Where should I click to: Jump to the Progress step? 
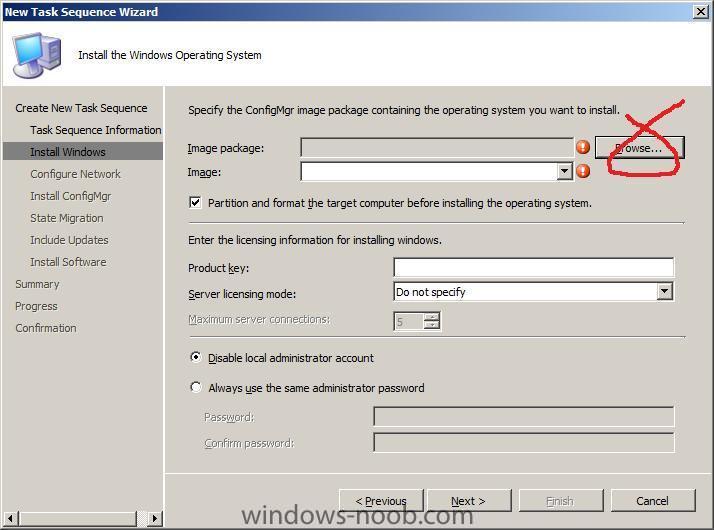(36, 306)
